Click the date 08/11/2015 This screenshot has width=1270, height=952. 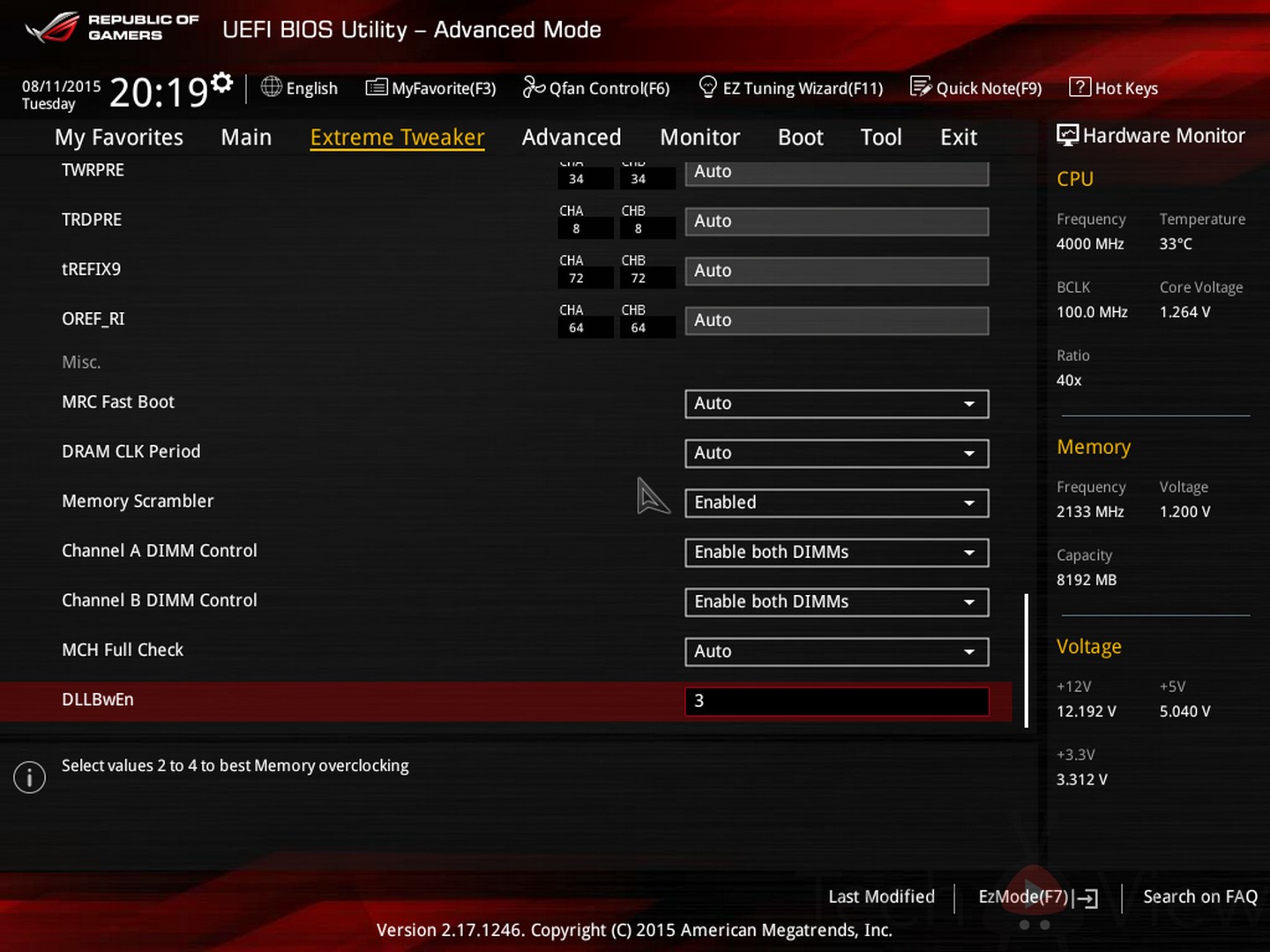(x=62, y=86)
